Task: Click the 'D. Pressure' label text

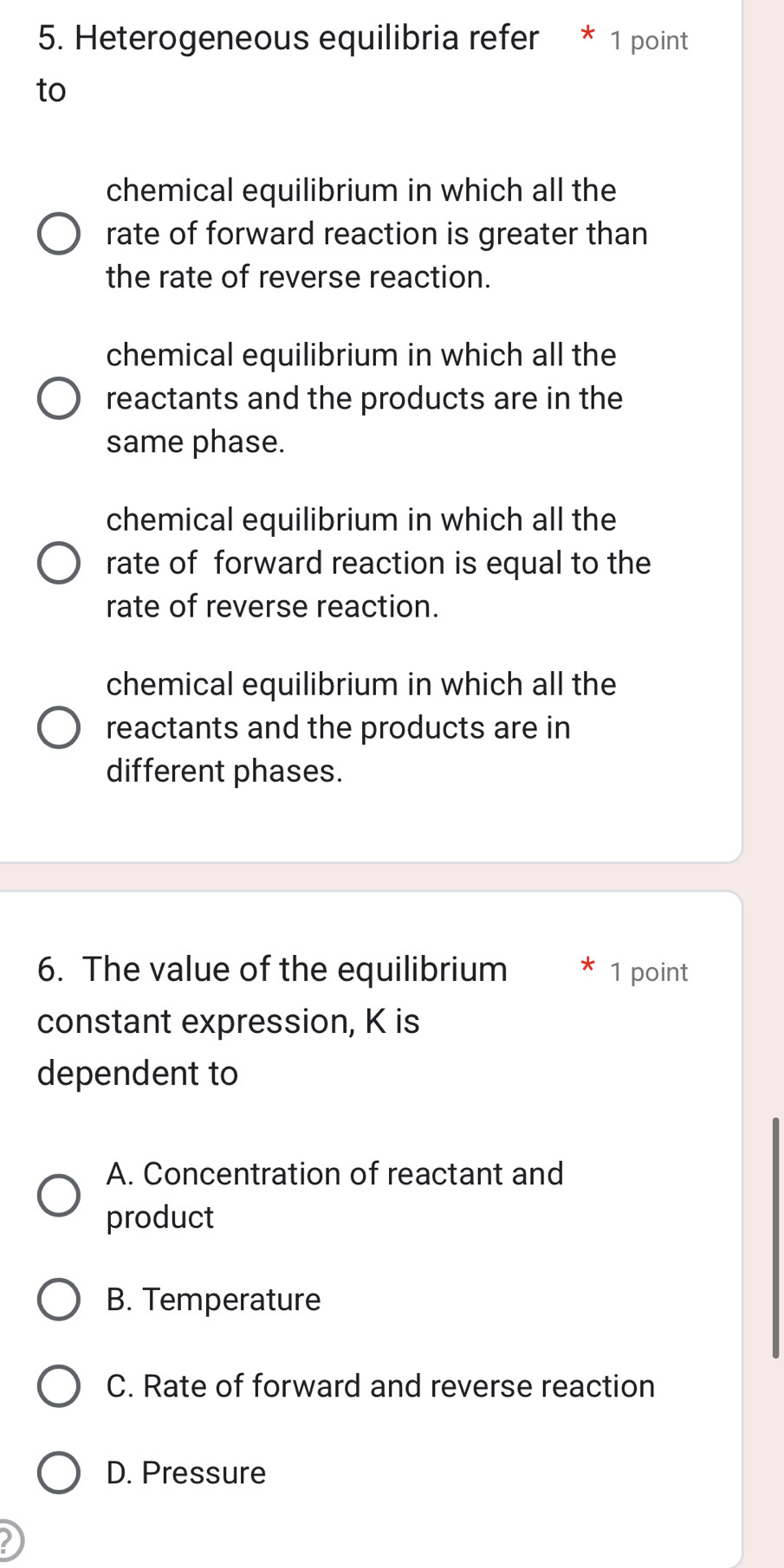Action: click(x=186, y=1473)
